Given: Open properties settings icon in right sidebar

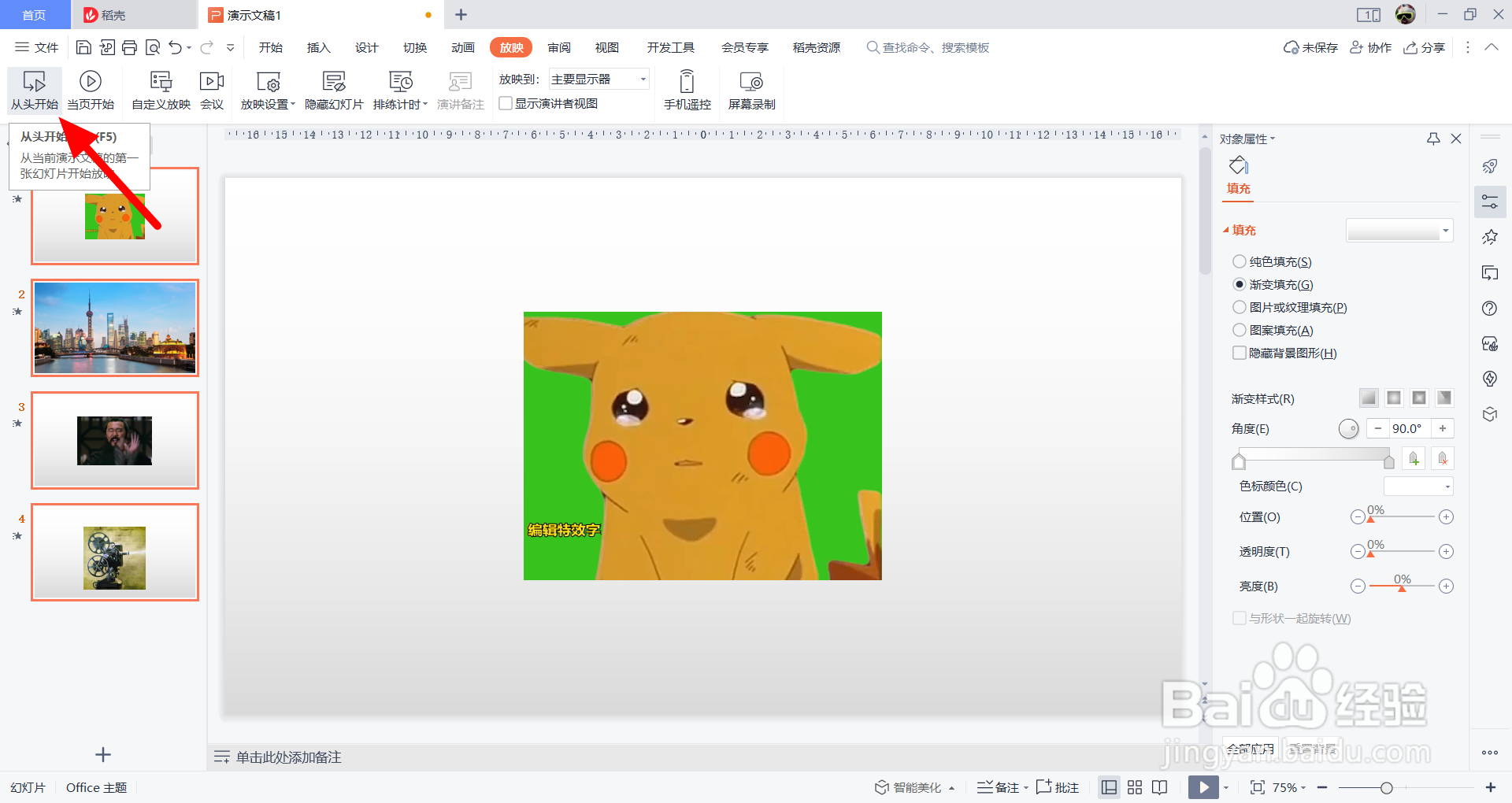Looking at the screenshot, I should (x=1490, y=202).
